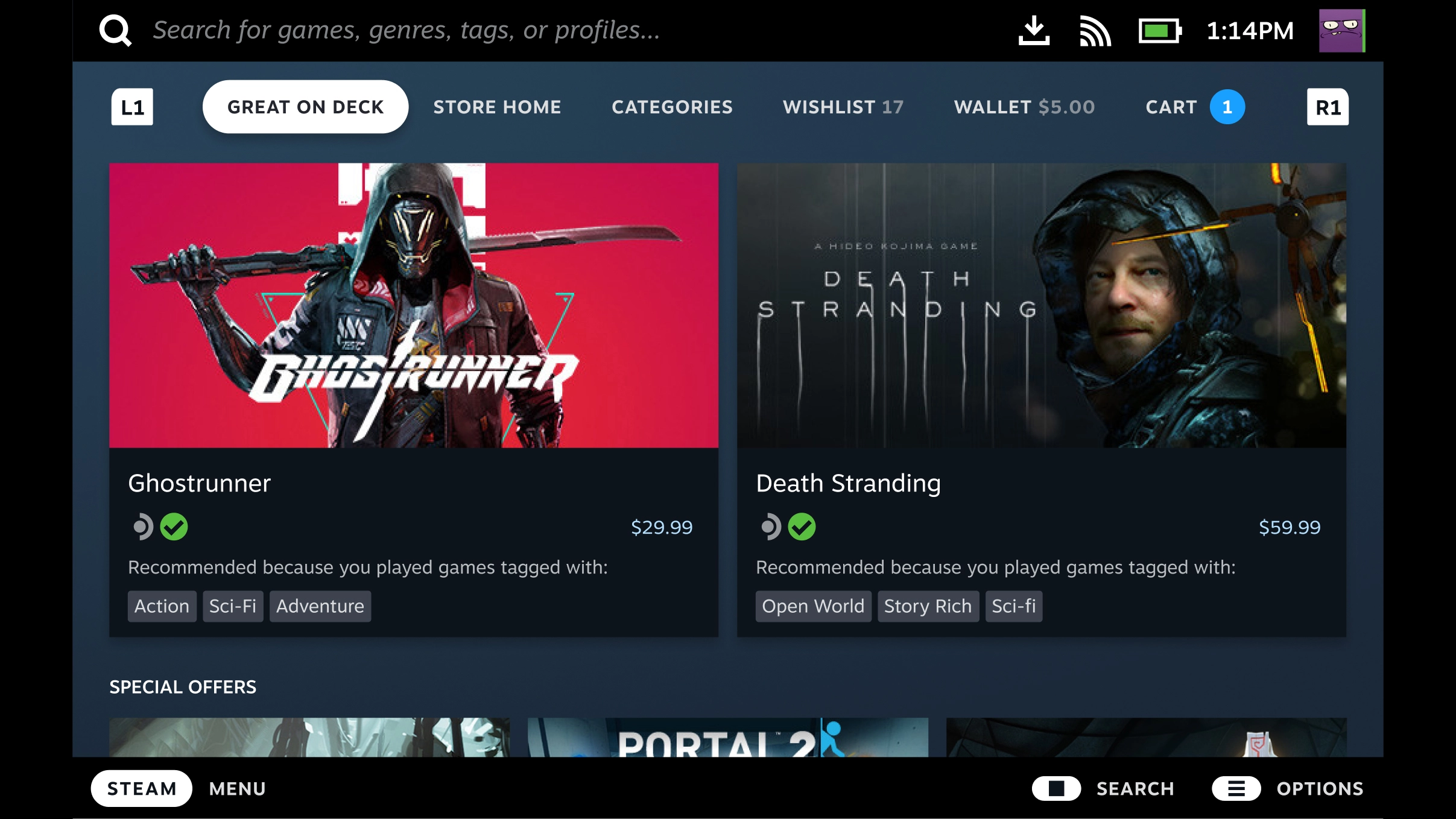Click the Steam menu button

tap(141, 788)
